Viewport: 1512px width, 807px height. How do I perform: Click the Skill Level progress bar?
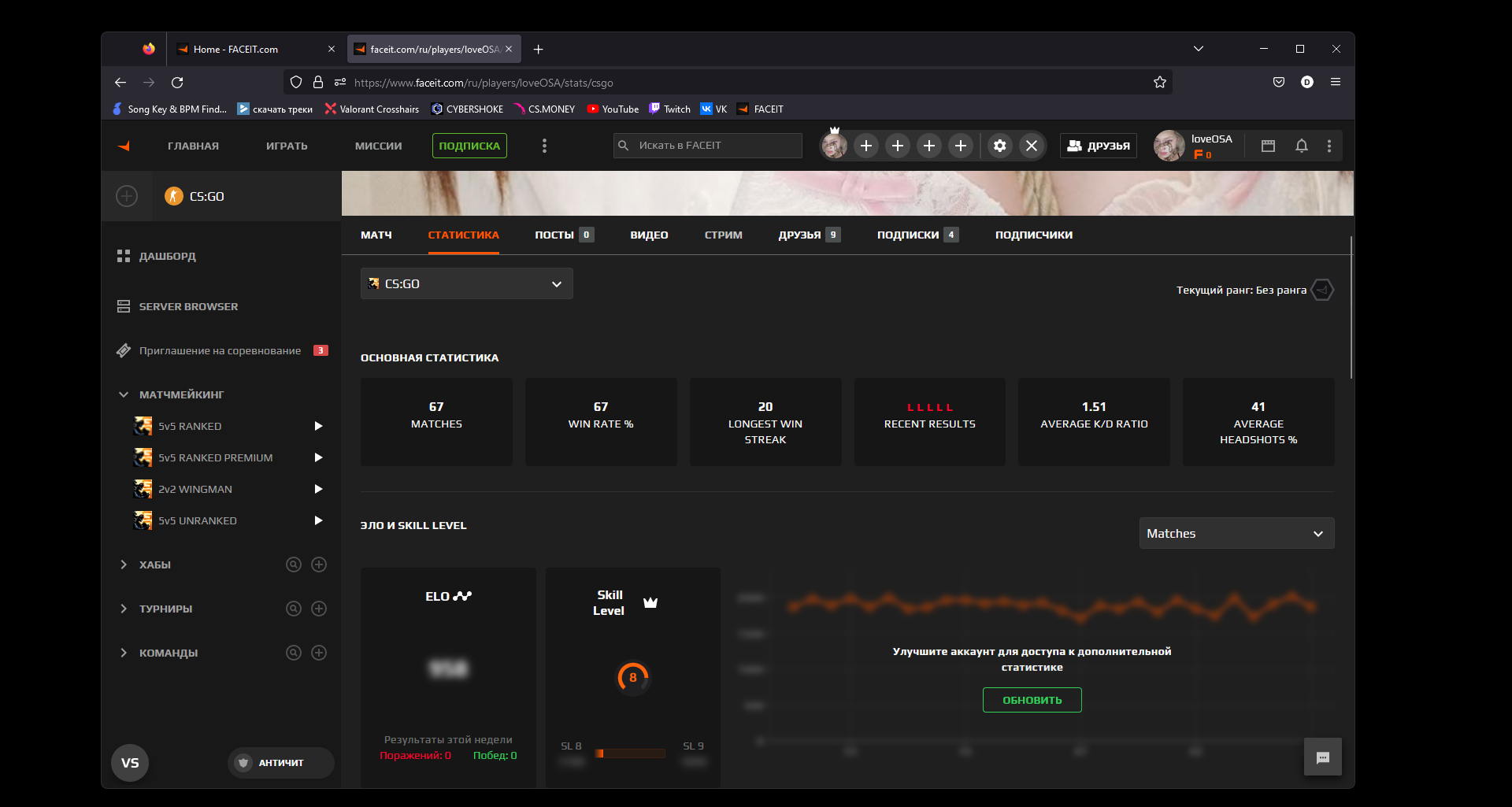[630, 753]
